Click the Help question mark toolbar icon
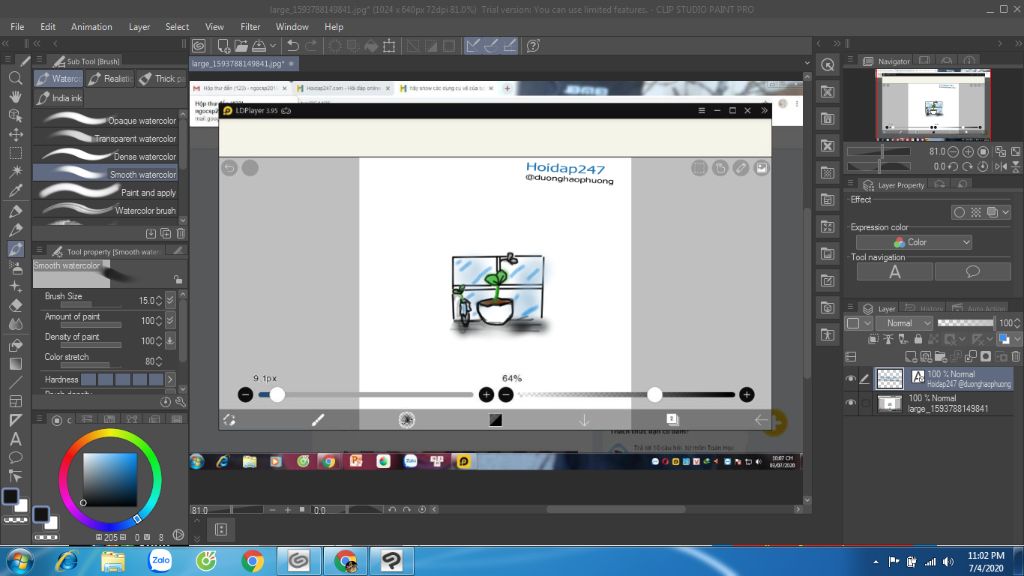Viewport: 1024px width, 576px height. (x=533, y=46)
